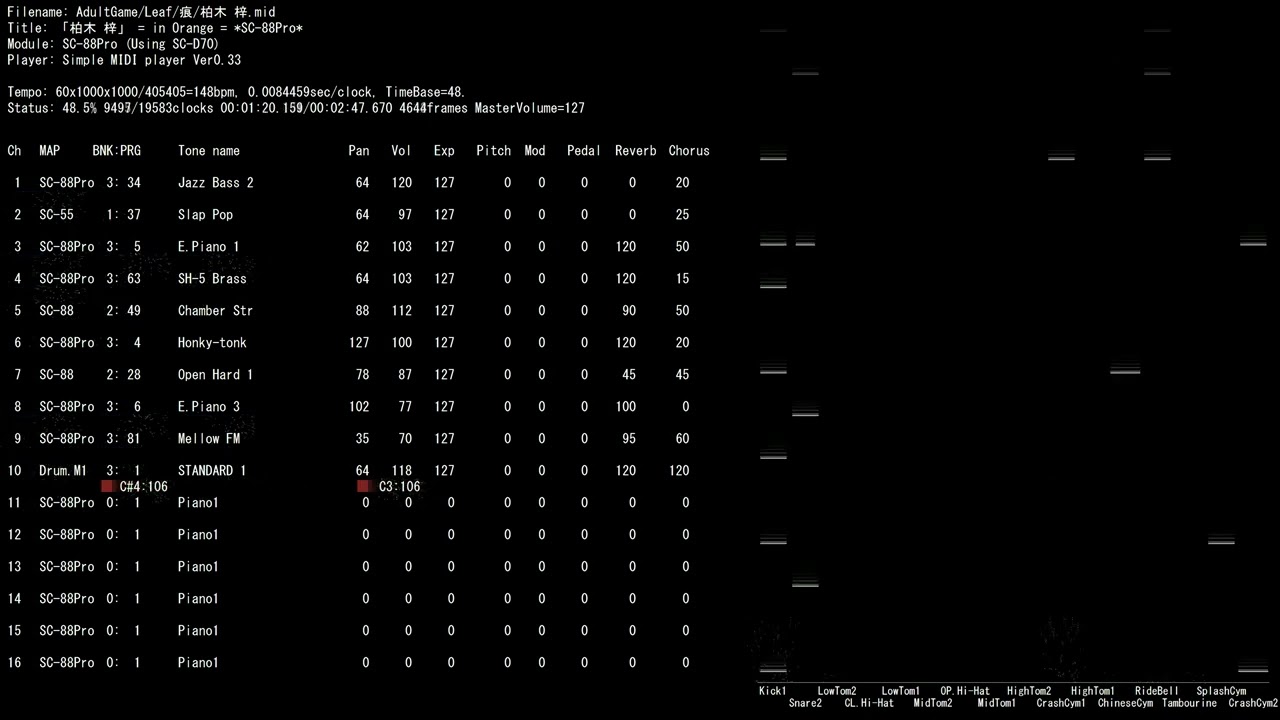
Task: Click the MAP column header
Action: coord(49,151)
